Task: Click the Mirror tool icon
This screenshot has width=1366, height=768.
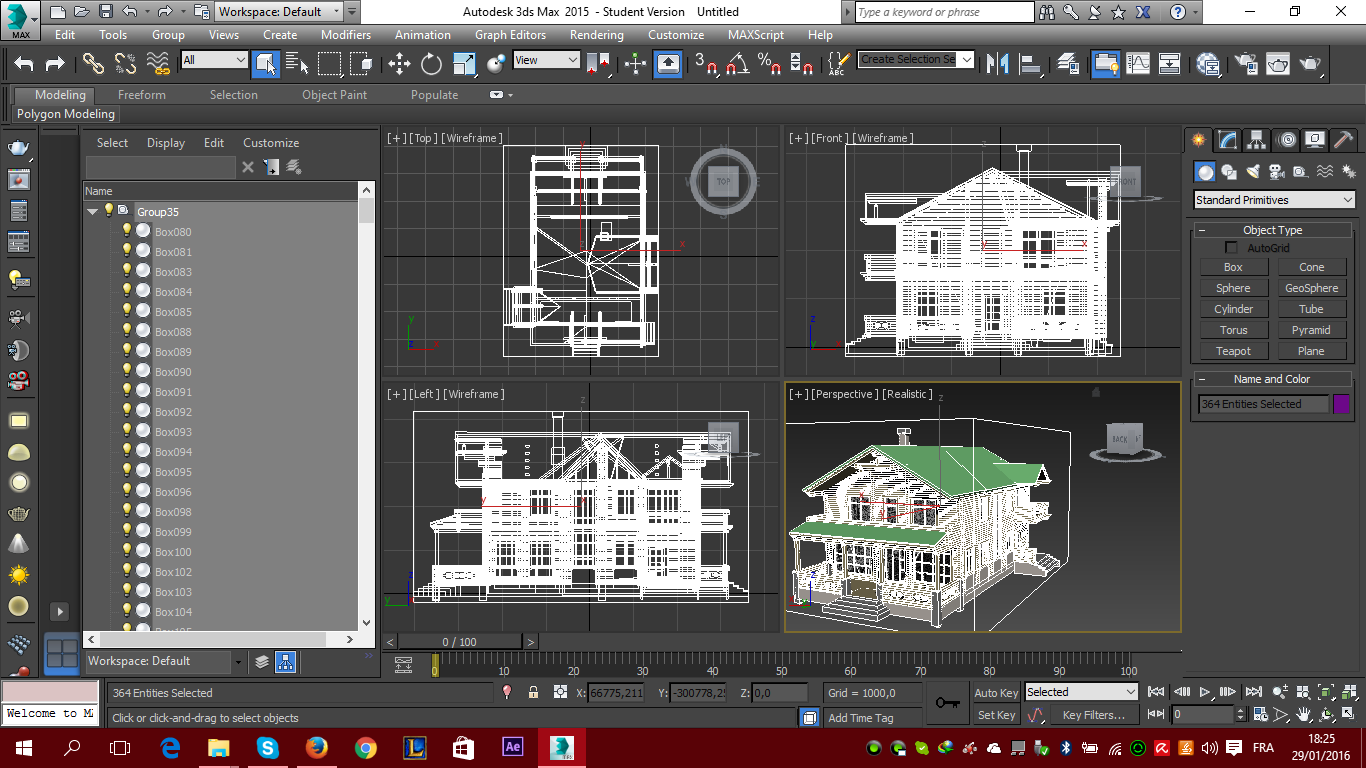Action: (x=997, y=64)
